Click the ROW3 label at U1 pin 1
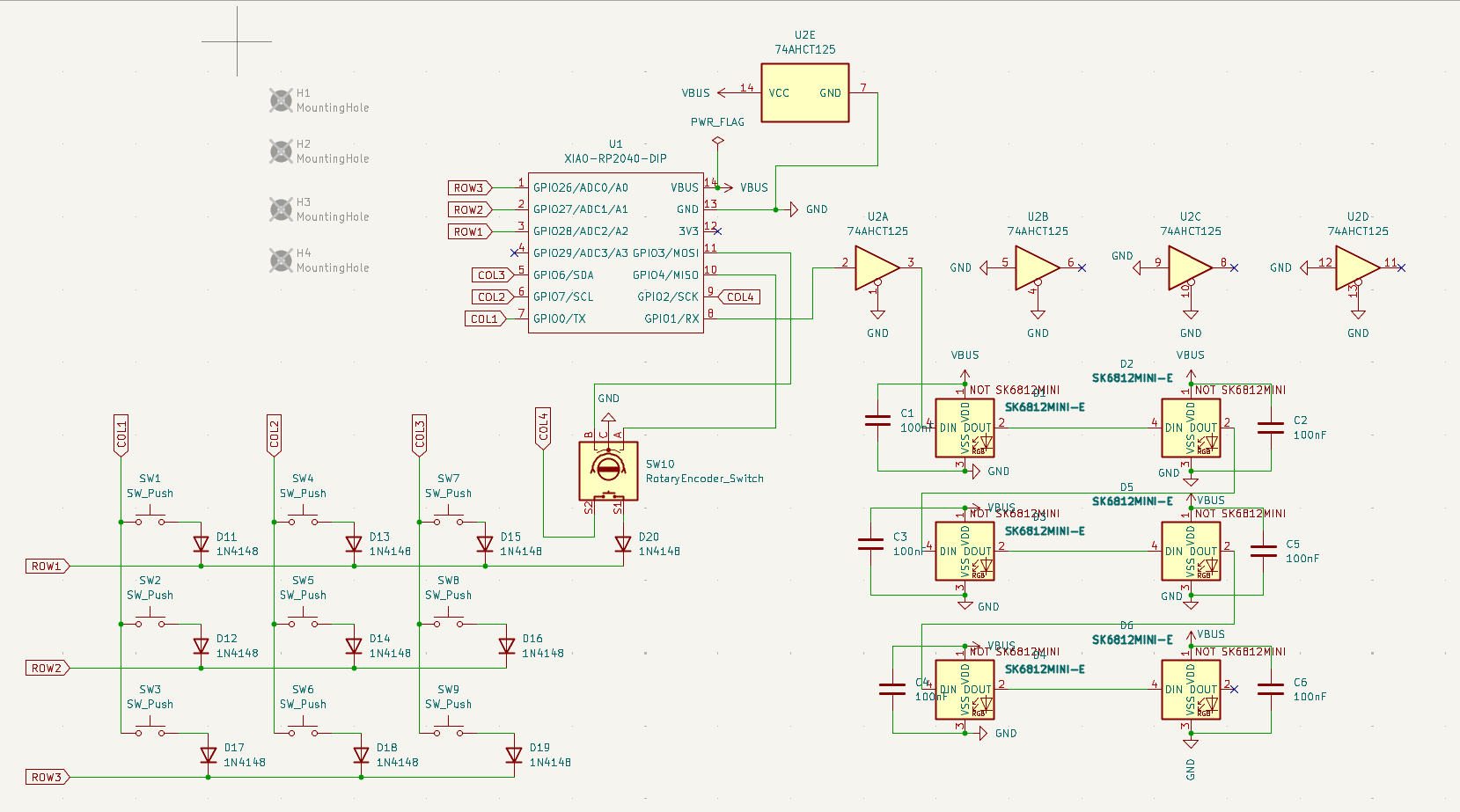 (x=470, y=187)
